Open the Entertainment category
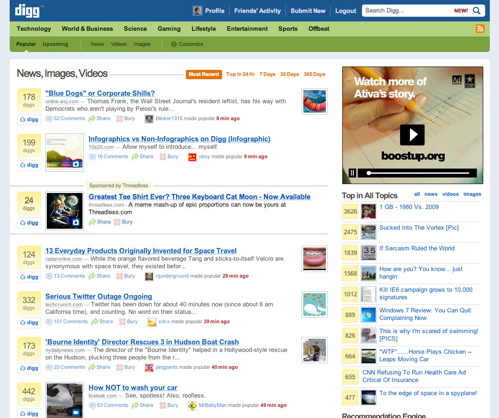Viewport: 499px width, 418px height. (247, 29)
